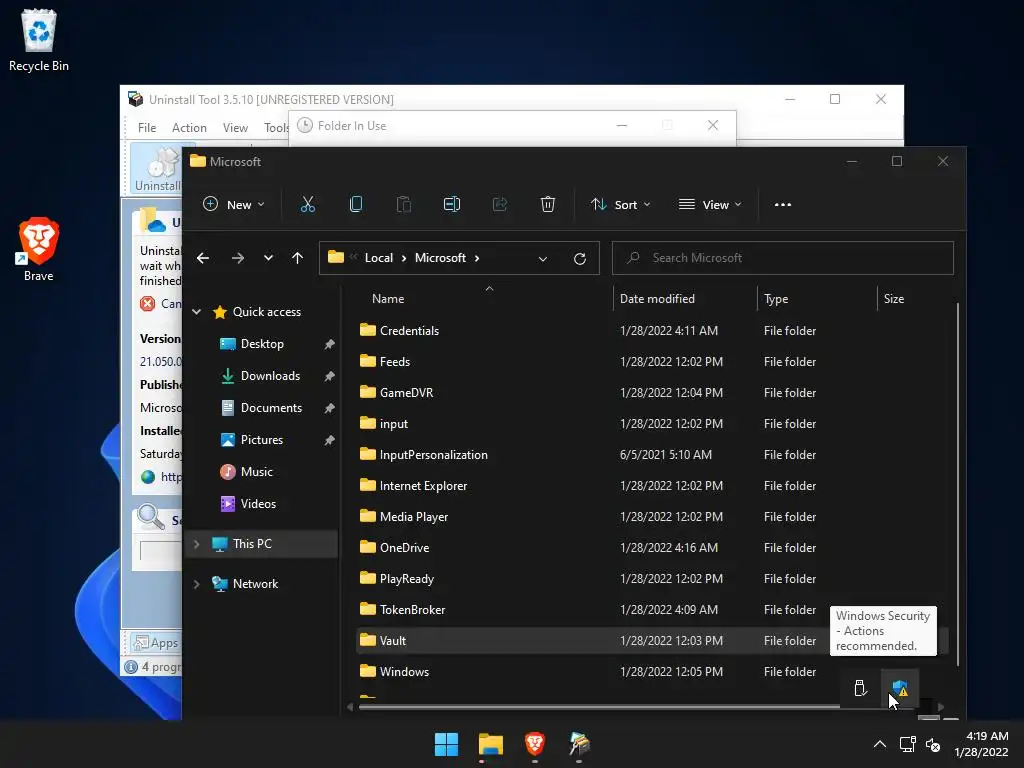Open the New item dropdown
The height and width of the screenshot is (768, 1024).
click(233, 204)
